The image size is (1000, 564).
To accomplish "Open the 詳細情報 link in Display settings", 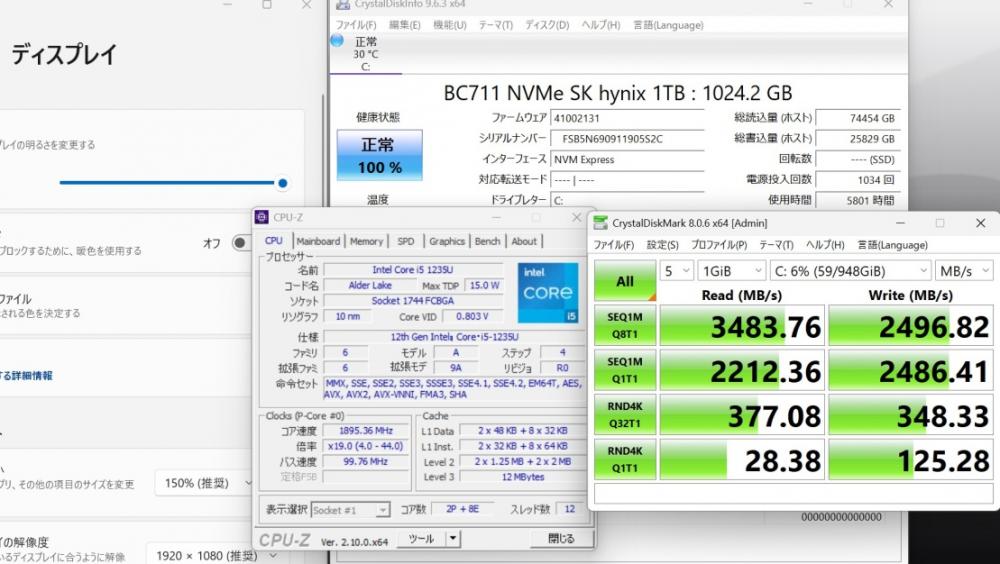I will click(26, 376).
